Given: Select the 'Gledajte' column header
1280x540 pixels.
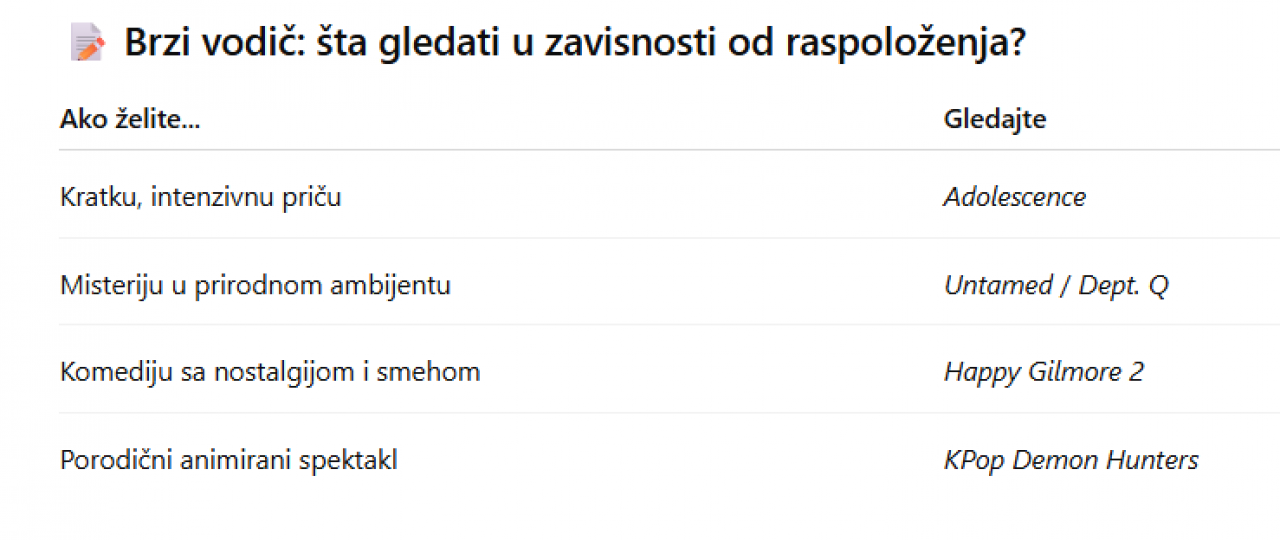Looking at the screenshot, I should coord(995,119).
